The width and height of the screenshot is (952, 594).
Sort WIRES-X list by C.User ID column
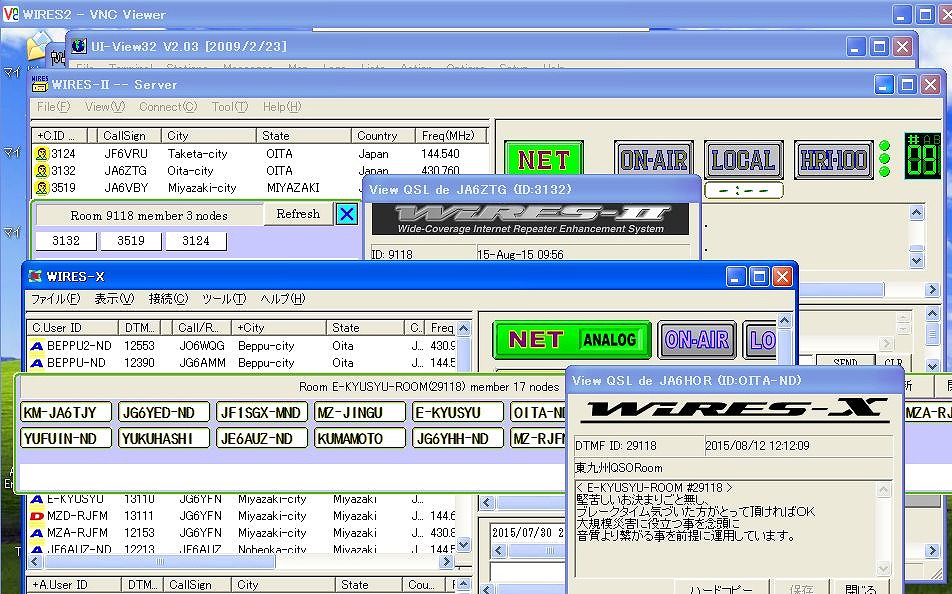click(x=72, y=328)
